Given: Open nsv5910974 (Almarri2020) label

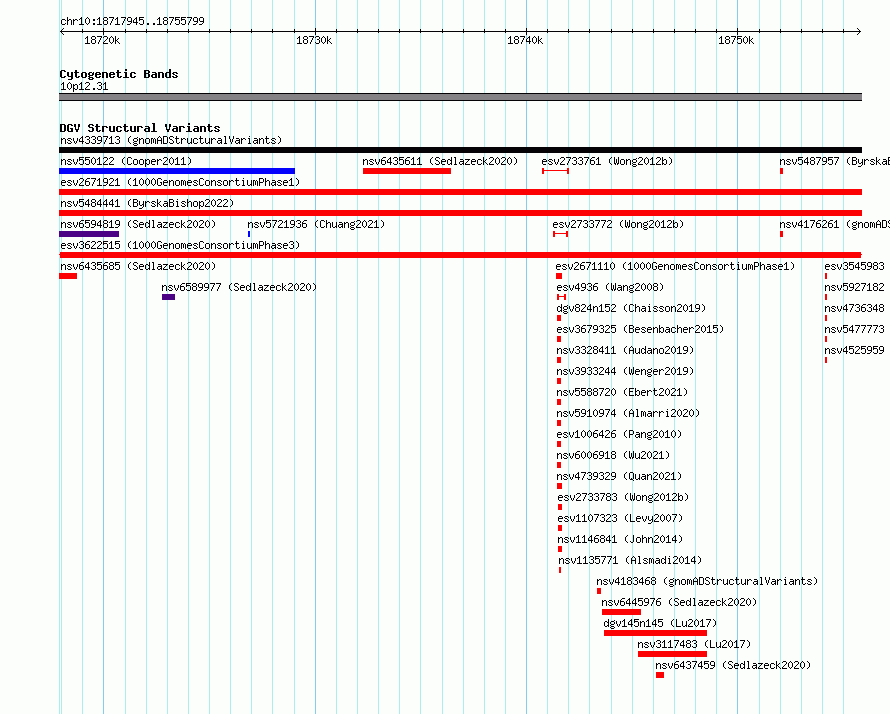Looking at the screenshot, I should point(628,413).
